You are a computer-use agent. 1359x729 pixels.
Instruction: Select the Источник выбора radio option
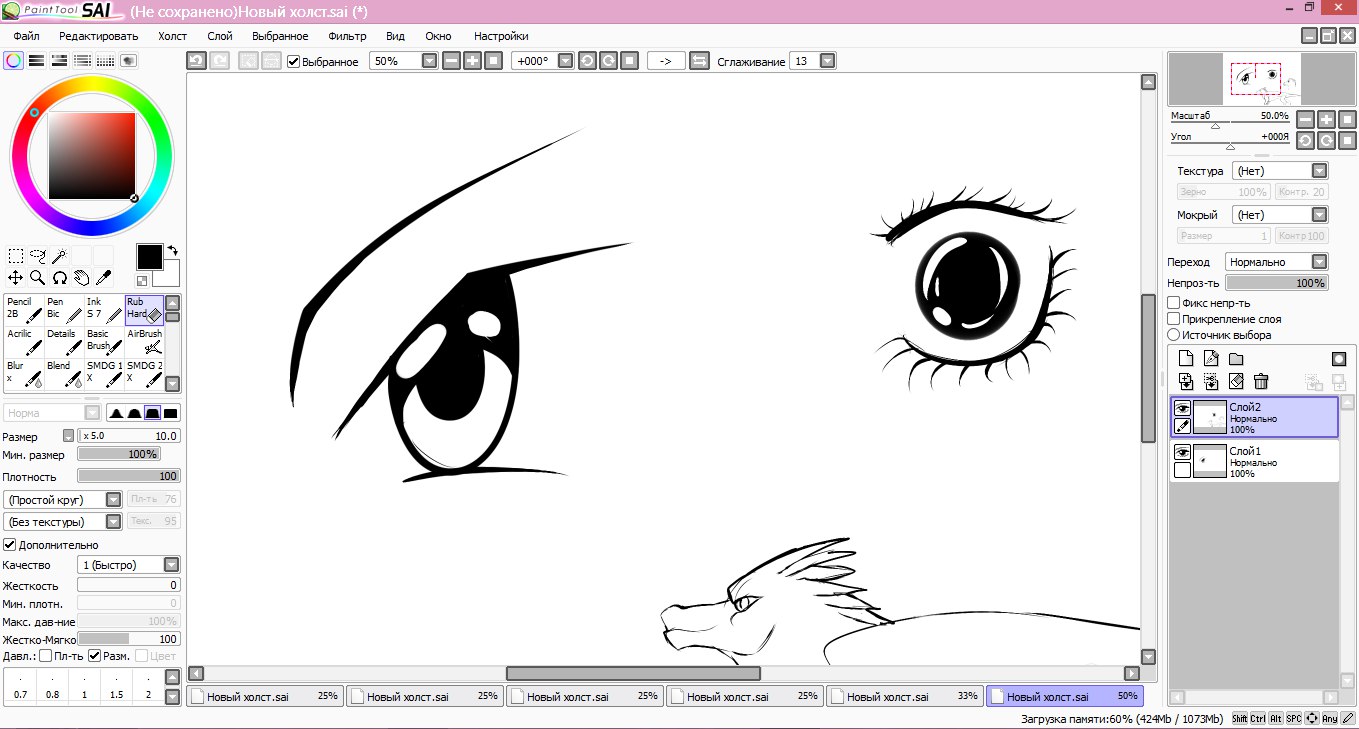coord(1174,335)
